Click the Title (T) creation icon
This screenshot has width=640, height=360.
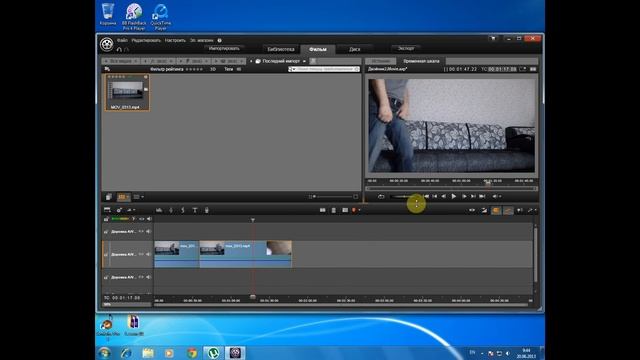coord(195,210)
